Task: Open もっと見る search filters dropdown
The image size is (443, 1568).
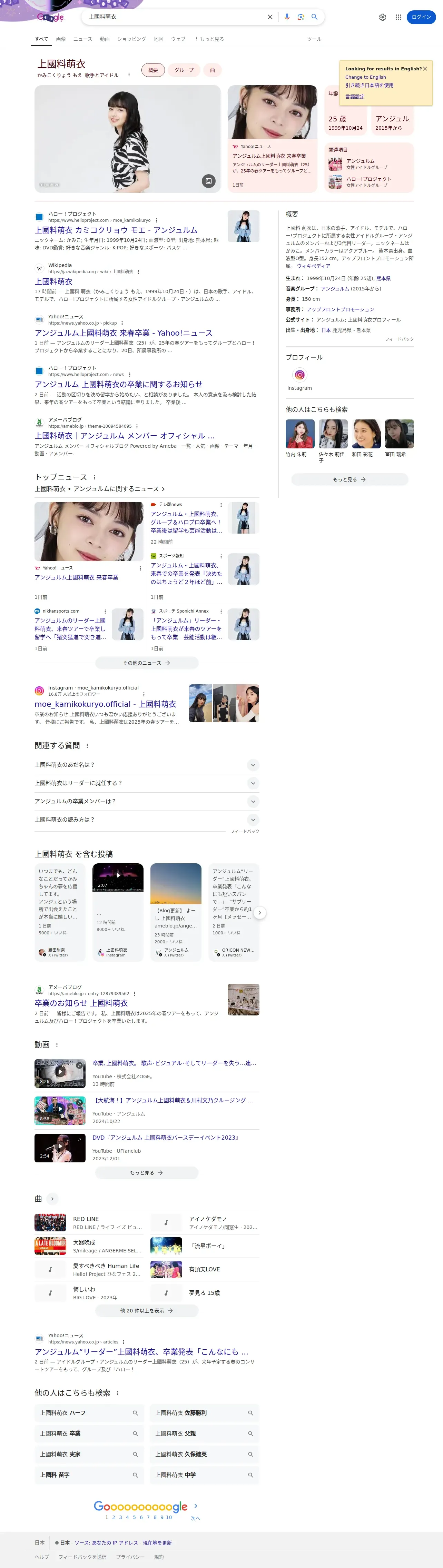Action: click(x=209, y=39)
